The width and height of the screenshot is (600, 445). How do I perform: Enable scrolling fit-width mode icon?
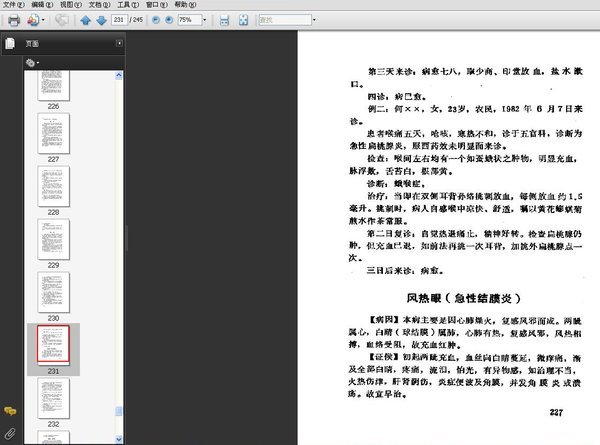[x=225, y=20]
